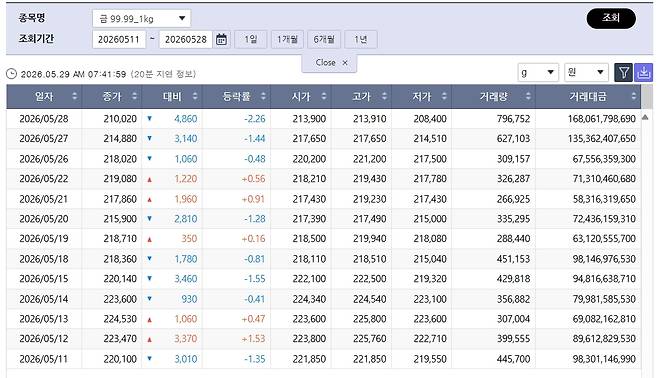Click date cell 2026/05/18
This screenshot has width=658, height=378.
[x=44, y=259]
